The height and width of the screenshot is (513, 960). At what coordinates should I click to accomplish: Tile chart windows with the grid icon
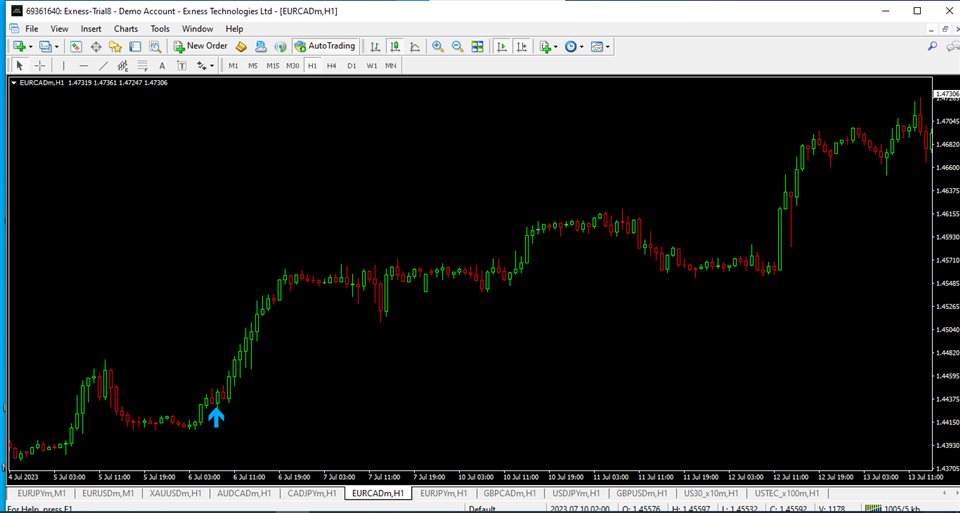[x=478, y=47]
